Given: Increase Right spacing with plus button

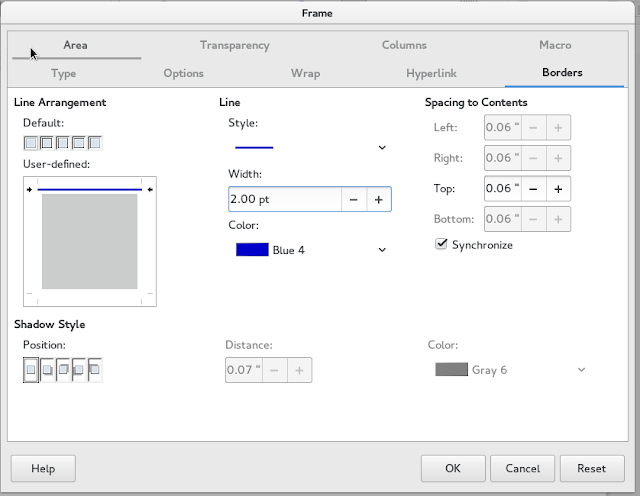Looking at the screenshot, I should click(558, 158).
